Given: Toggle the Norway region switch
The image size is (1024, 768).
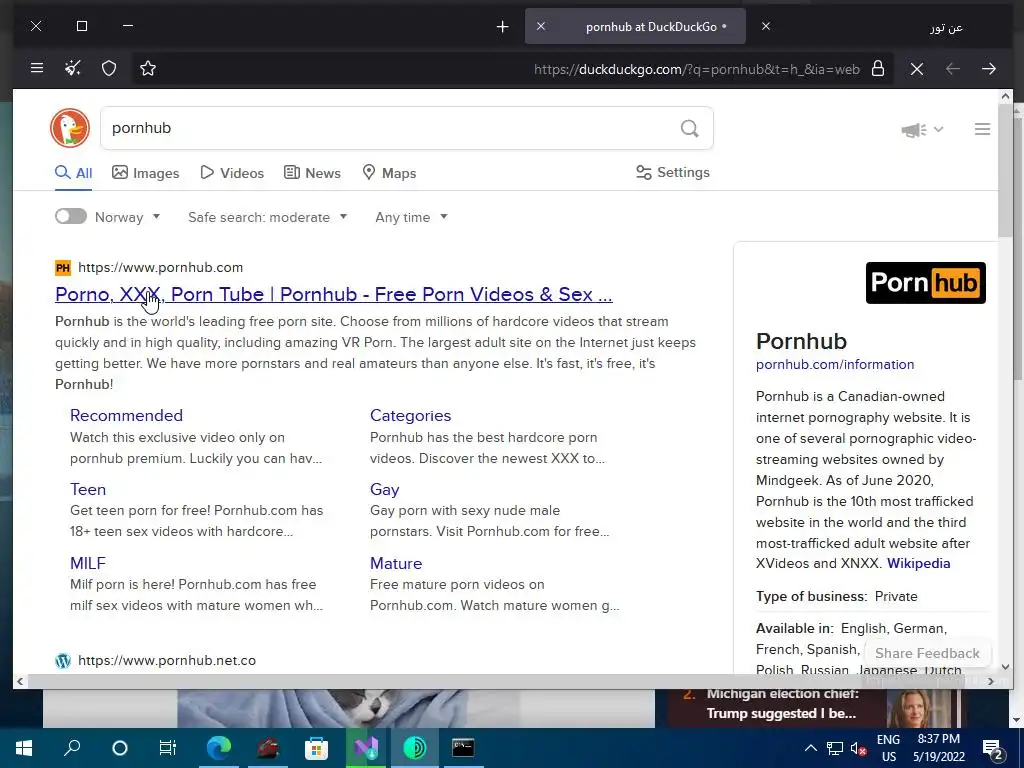Looking at the screenshot, I should (71, 216).
